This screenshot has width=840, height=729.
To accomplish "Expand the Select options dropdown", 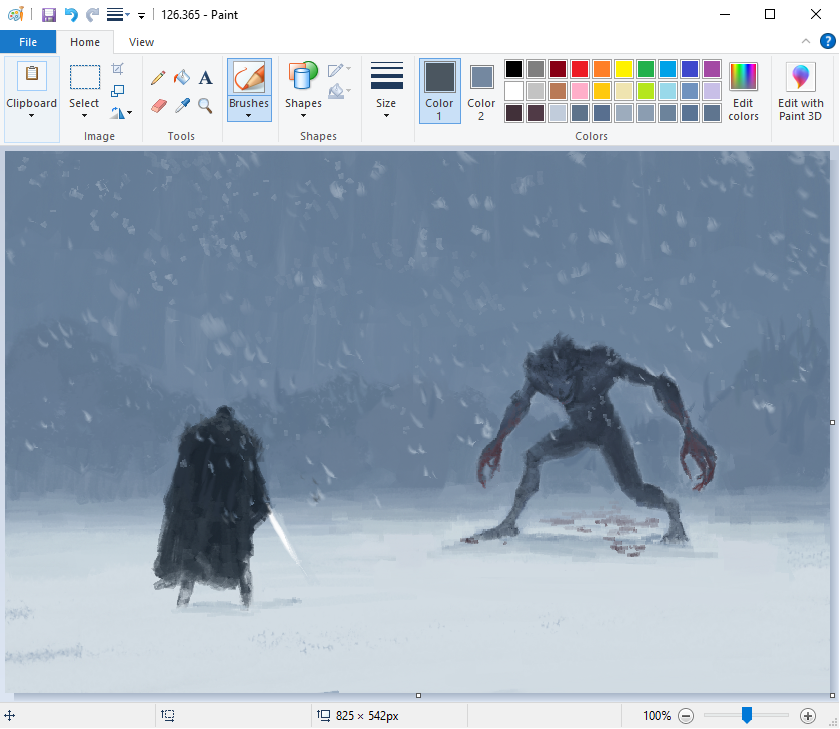I will click(x=84, y=115).
